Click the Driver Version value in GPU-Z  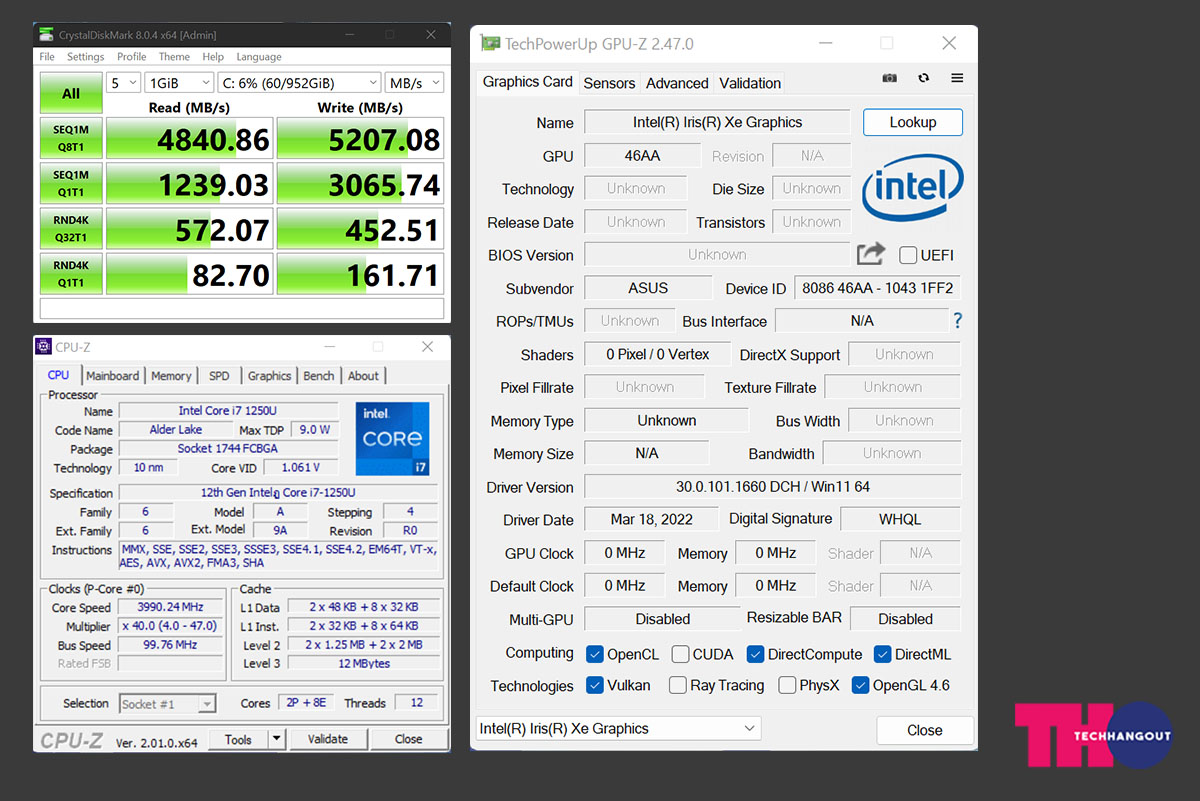tap(773, 487)
